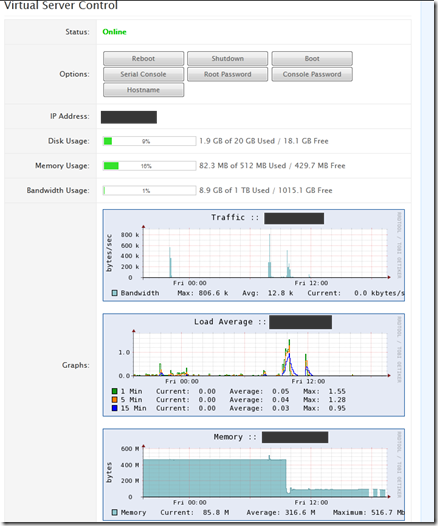The height and width of the screenshot is (526, 438).
Task: Click the Shutdown button
Action: pos(227,58)
